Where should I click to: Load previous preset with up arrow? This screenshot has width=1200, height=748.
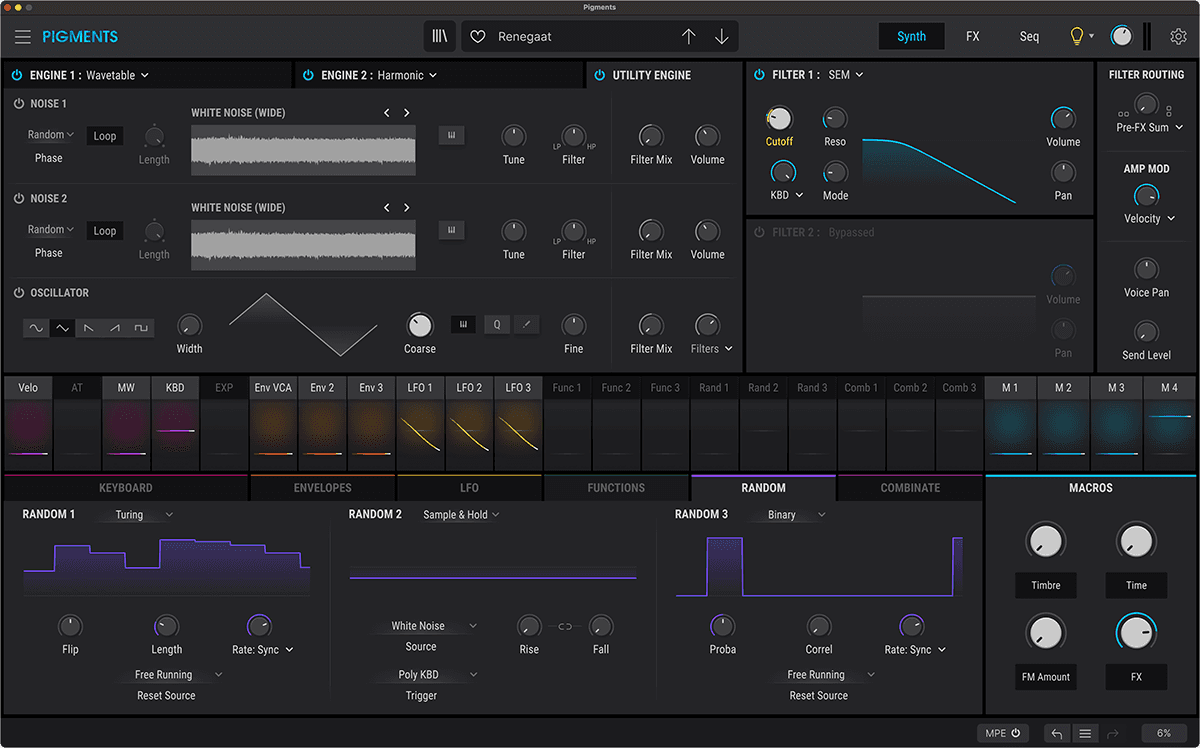[x=688, y=37]
